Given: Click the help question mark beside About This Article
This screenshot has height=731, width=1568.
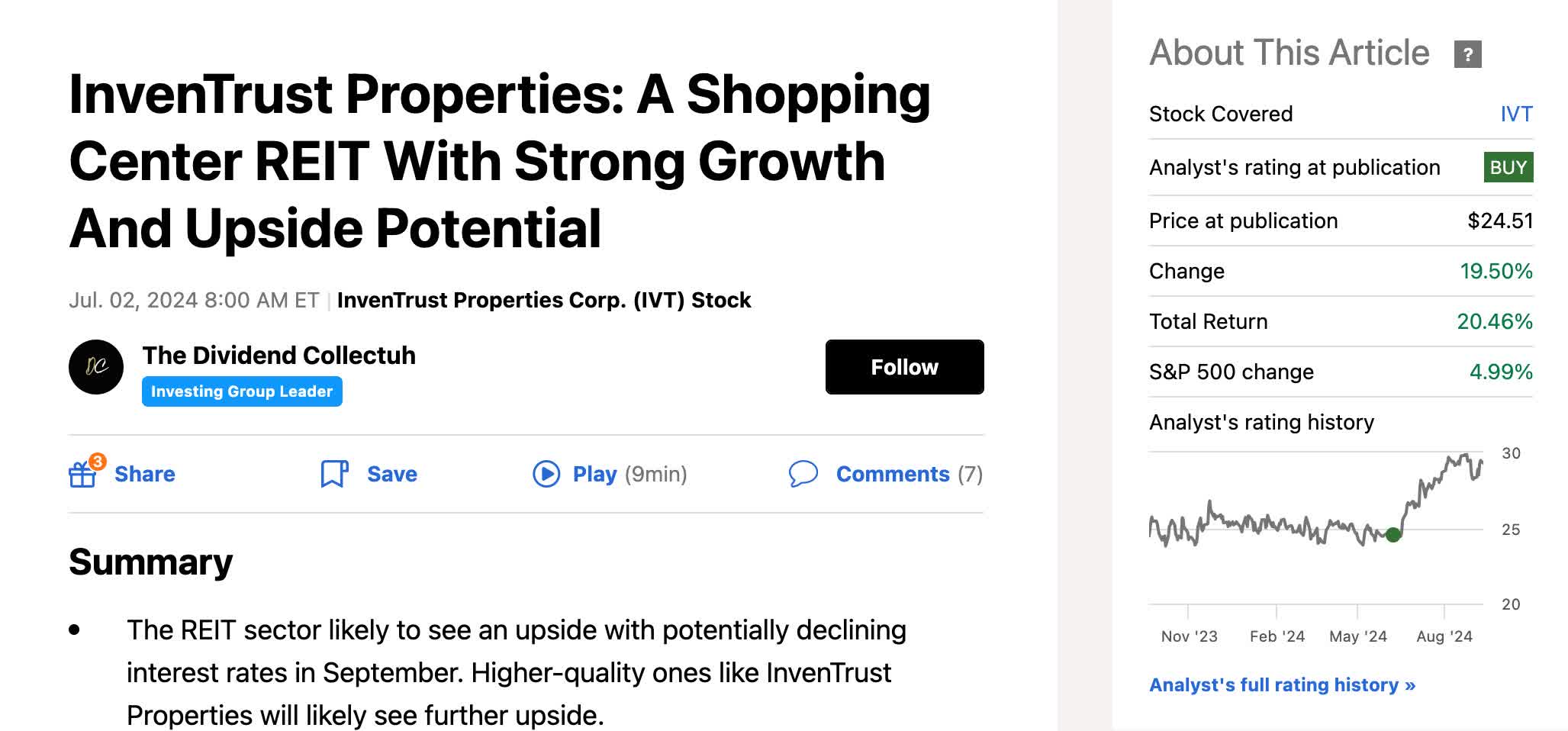Looking at the screenshot, I should (1467, 53).
